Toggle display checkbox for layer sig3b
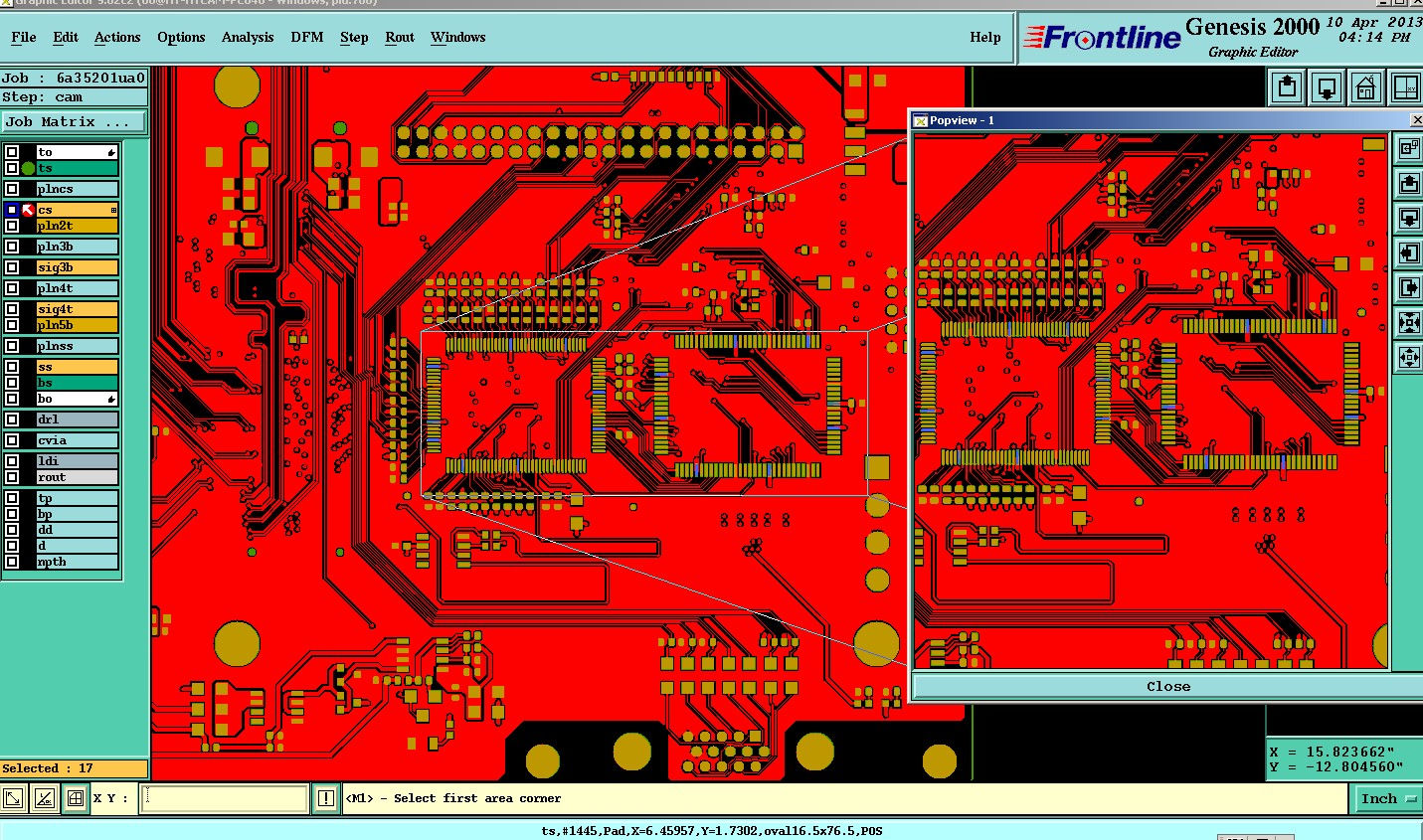This screenshot has height=840, width=1423. (12, 267)
